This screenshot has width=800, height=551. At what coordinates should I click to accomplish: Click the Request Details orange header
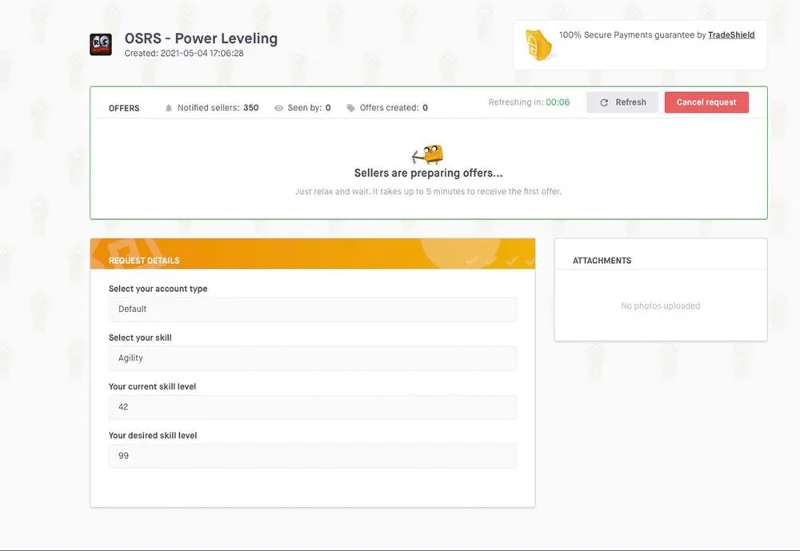[313, 254]
